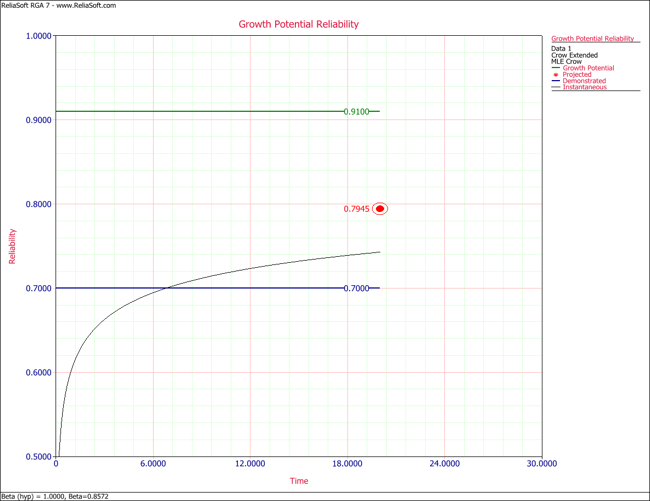
Task: Select the Projected legend label
Action: point(577,75)
